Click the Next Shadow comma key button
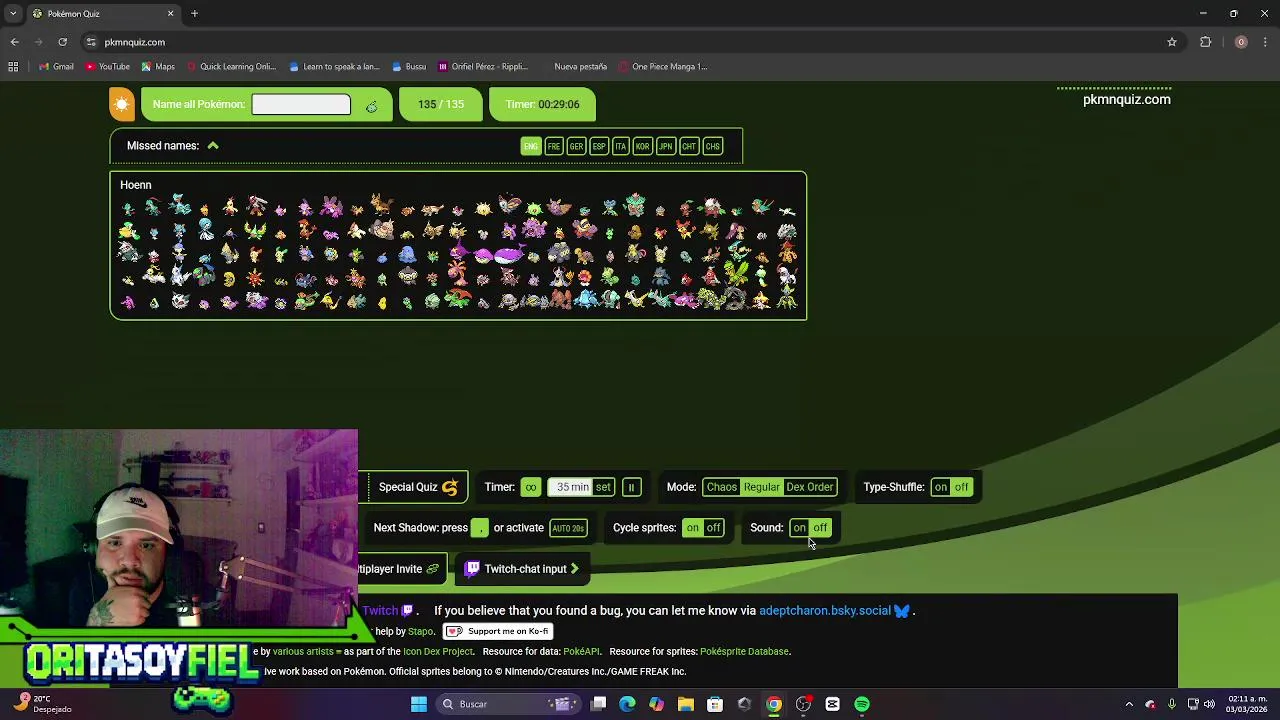Viewport: 1280px width, 720px height. coord(480,528)
